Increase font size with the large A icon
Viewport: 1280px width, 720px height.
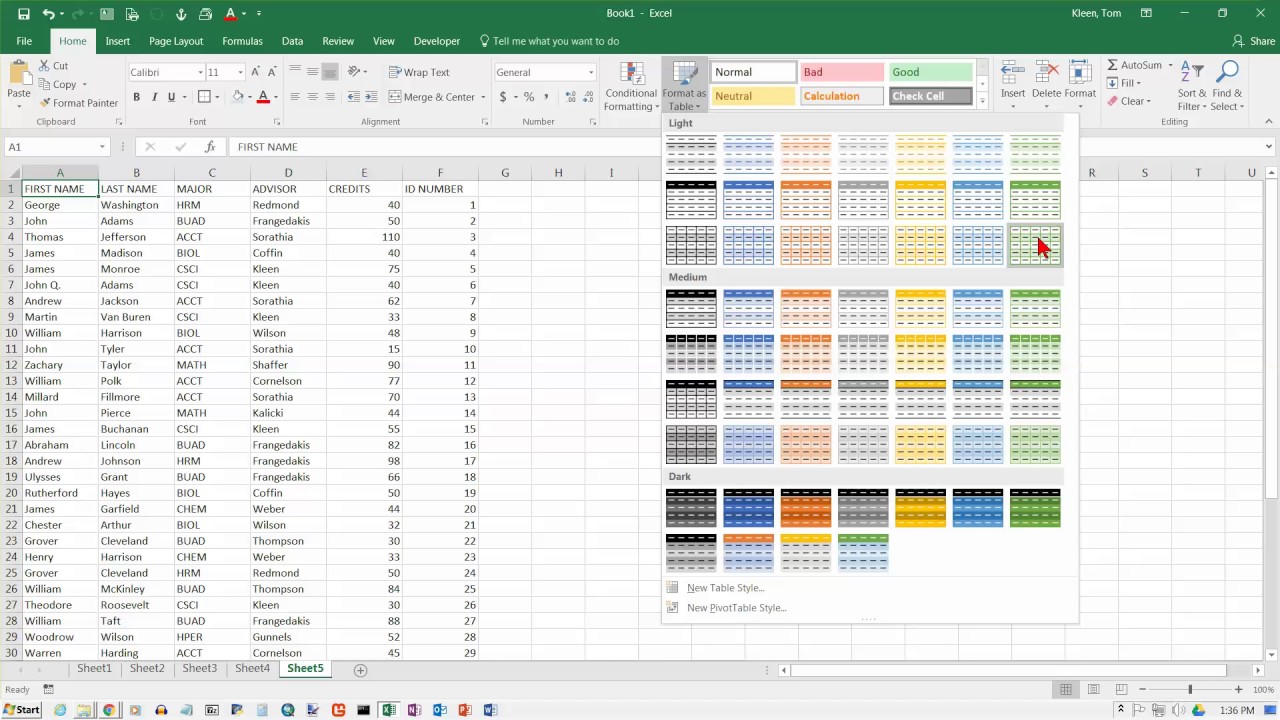pos(256,72)
